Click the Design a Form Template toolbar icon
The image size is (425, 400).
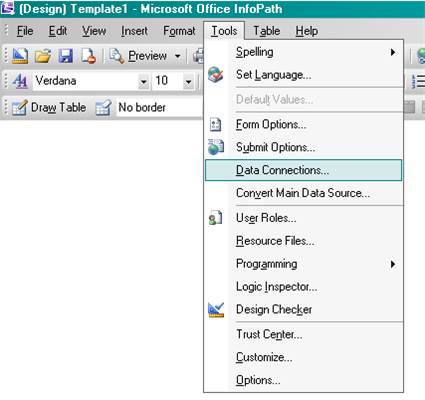20,56
